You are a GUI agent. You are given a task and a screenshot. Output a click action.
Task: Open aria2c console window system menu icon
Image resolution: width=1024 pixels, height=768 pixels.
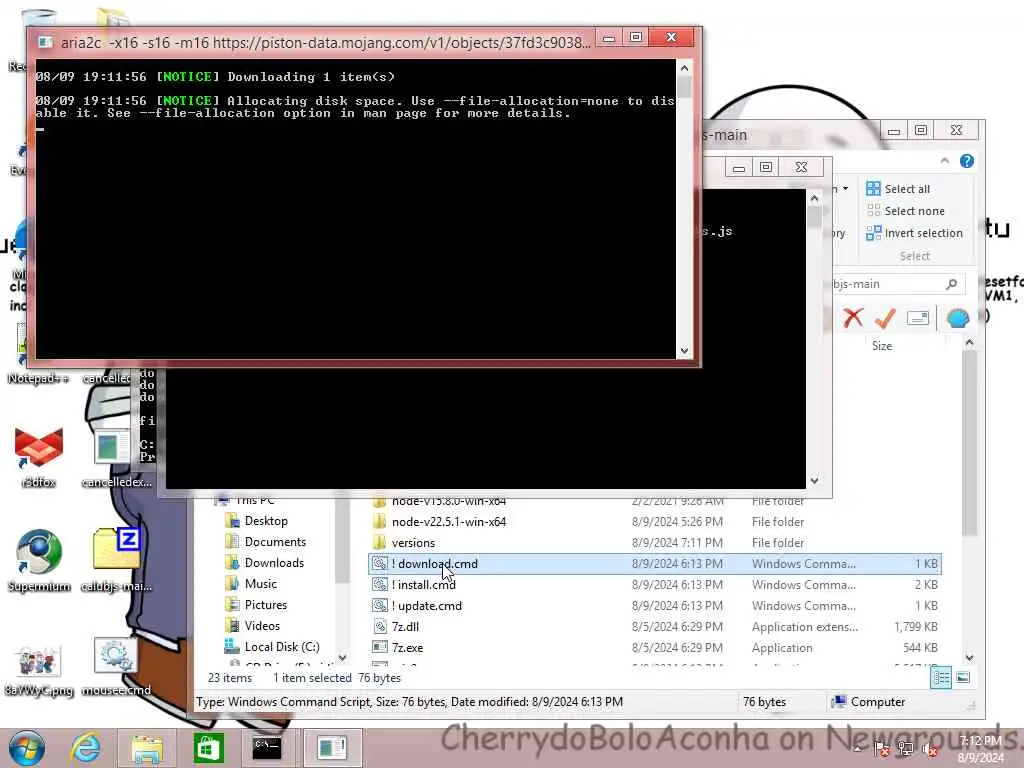tap(46, 42)
